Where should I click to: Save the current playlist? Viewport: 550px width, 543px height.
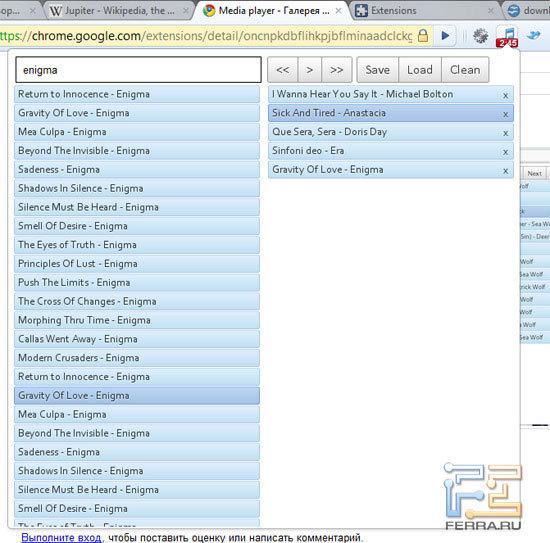pos(377,70)
